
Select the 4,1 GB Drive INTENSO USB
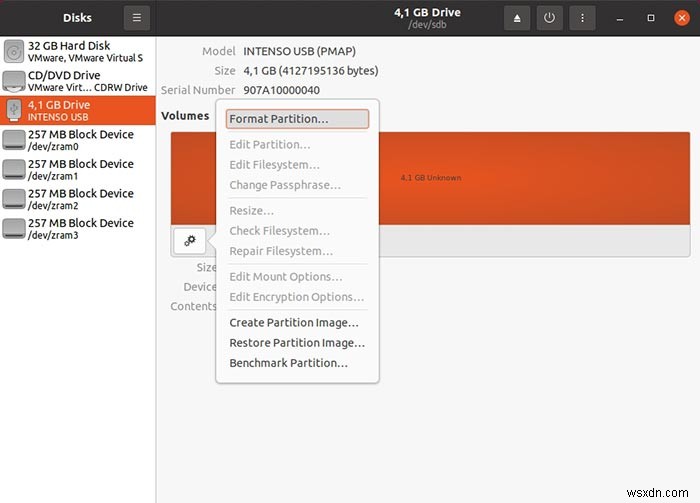[78, 110]
